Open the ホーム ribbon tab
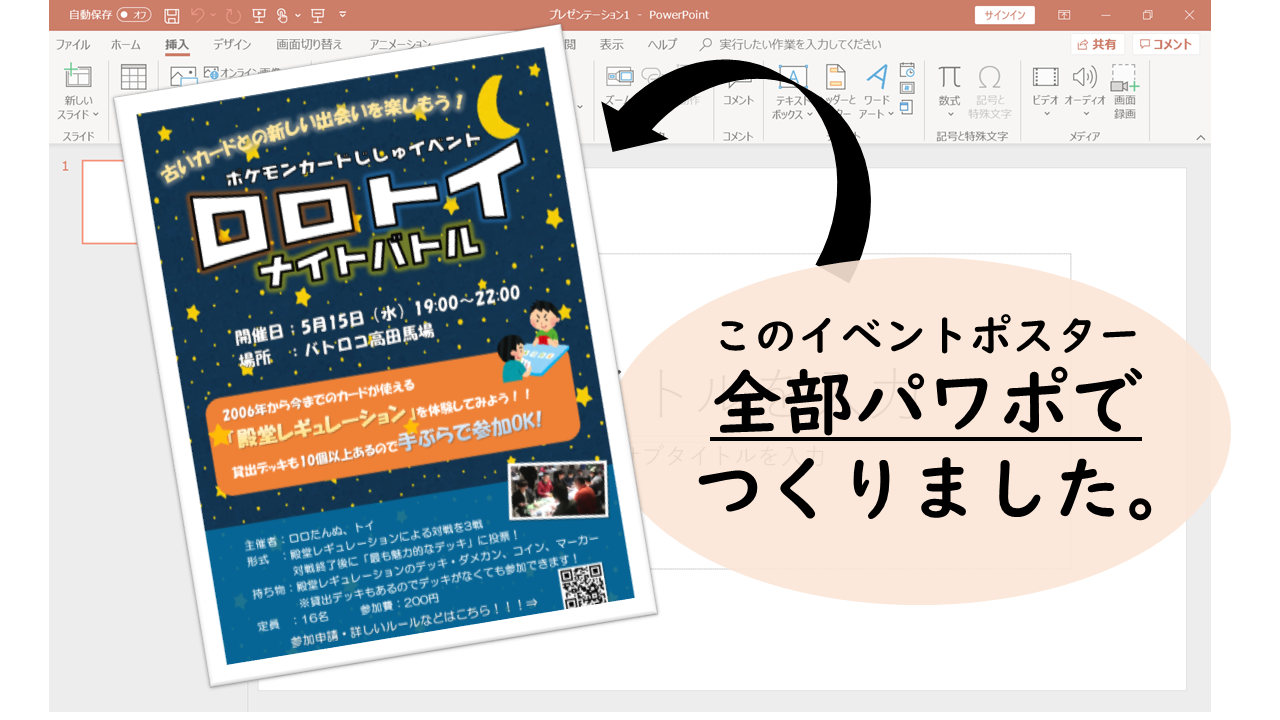This screenshot has height=720, width=1280. [x=126, y=44]
